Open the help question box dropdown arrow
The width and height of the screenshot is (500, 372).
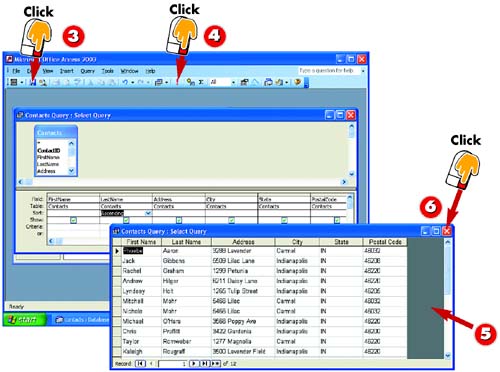[x=363, y=71]
